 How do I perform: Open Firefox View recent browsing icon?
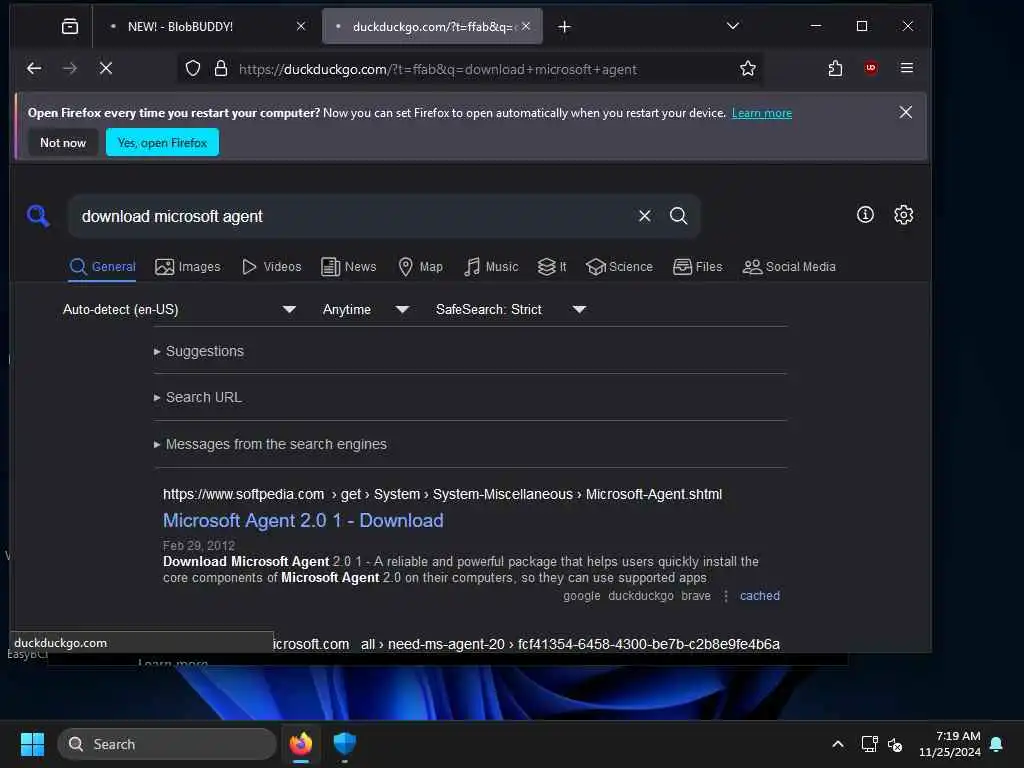tap(70, 26)
